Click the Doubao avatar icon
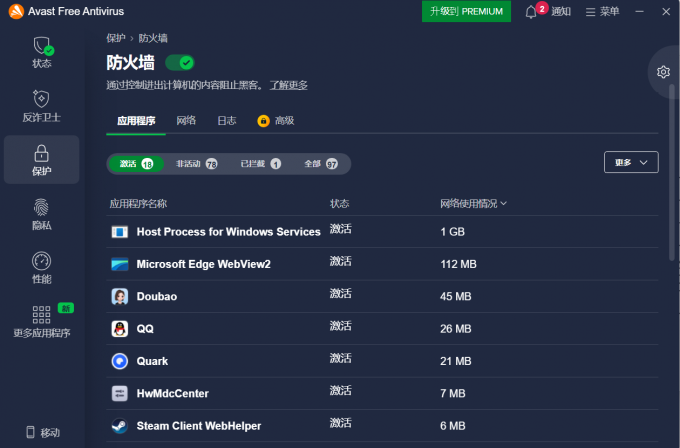This screenshot has height=448, width=680. 120,296
